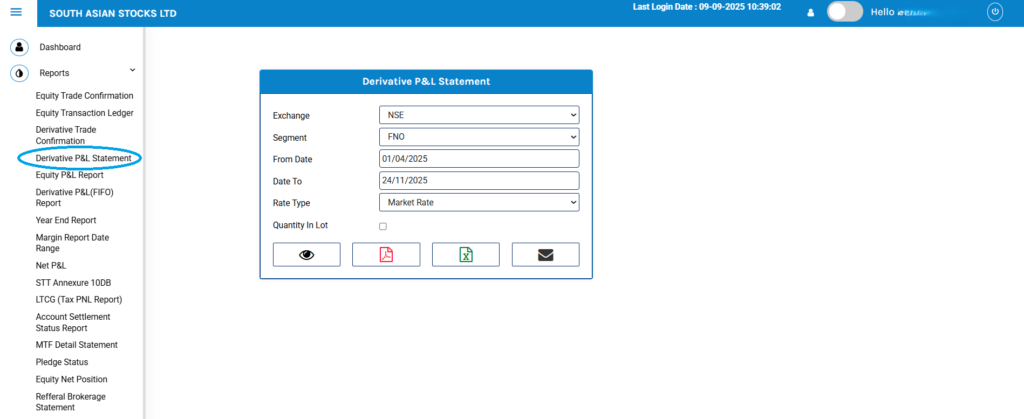Collapse the Reports menu chevron
Image resolution: width=1024 pixels, height=419 pixels.
coord(132,71)
